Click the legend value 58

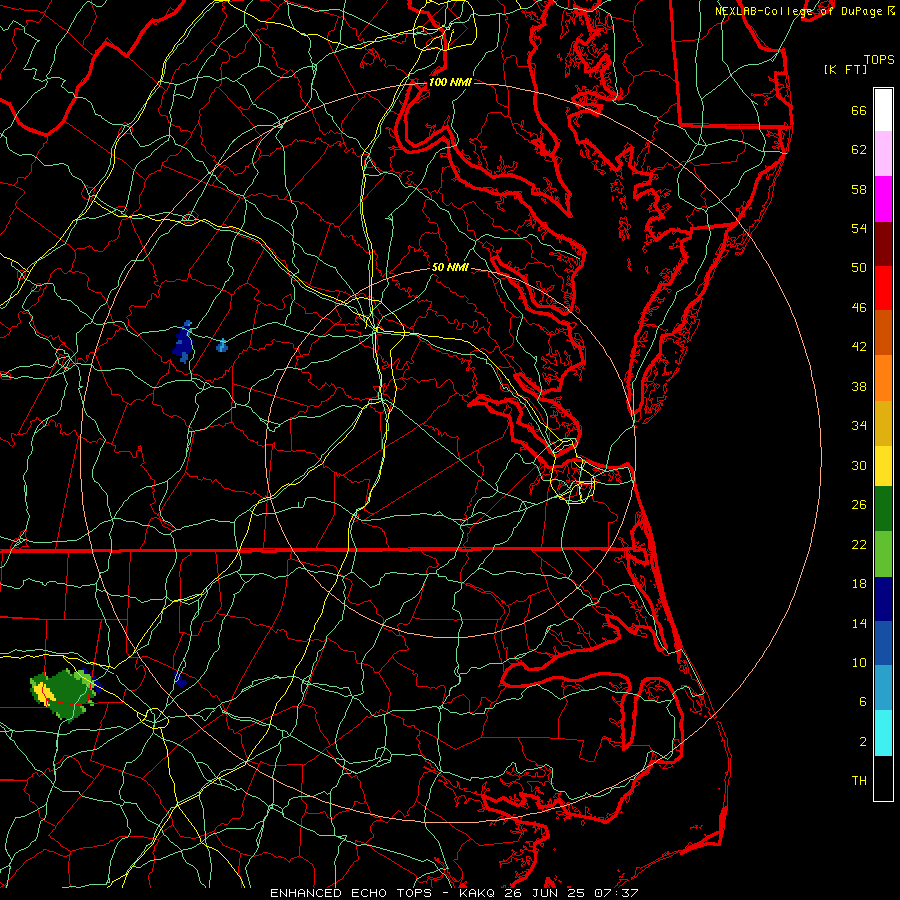coord(859,189)
